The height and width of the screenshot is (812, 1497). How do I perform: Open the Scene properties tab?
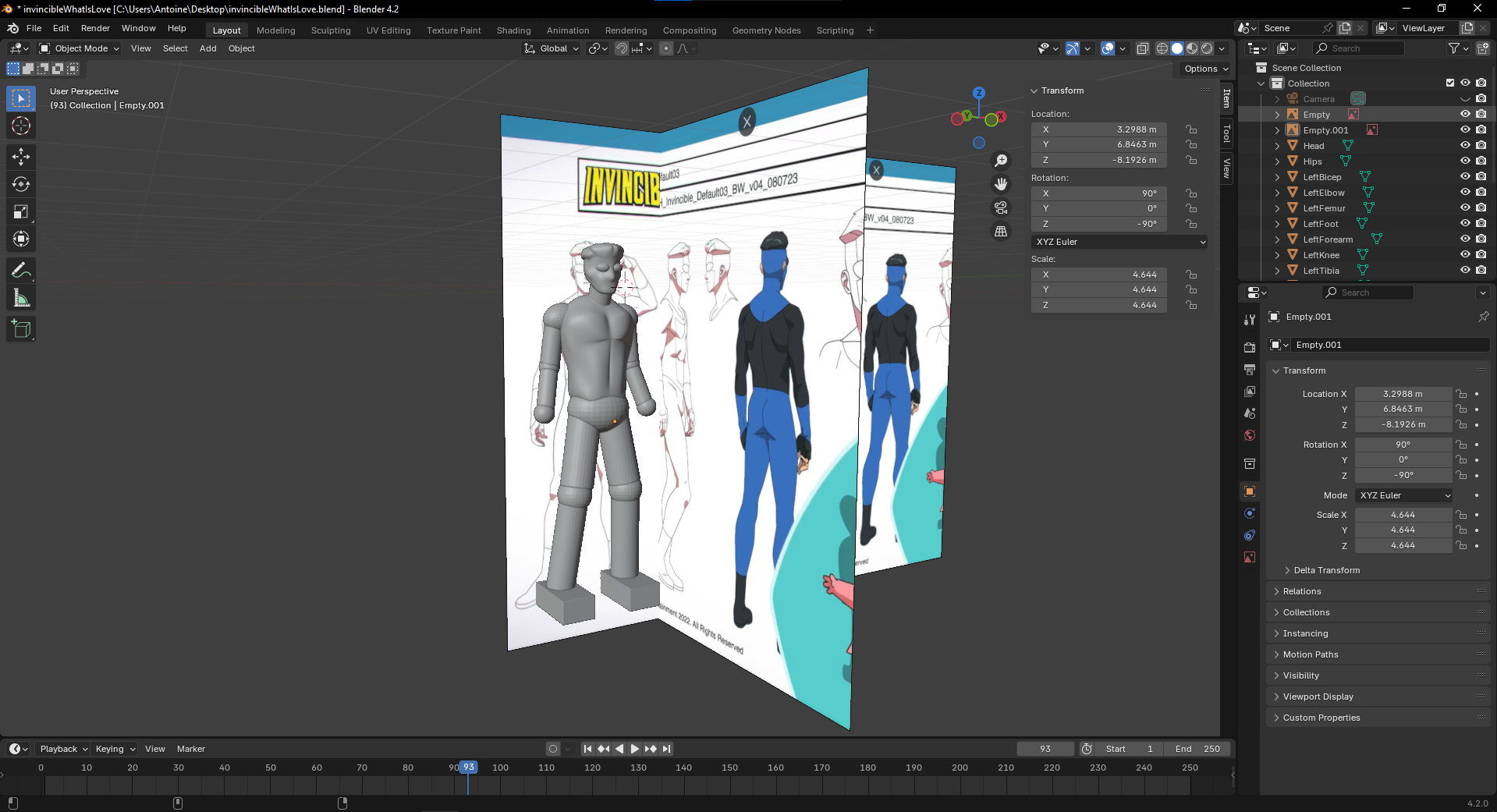click(x=1250, y=413)
